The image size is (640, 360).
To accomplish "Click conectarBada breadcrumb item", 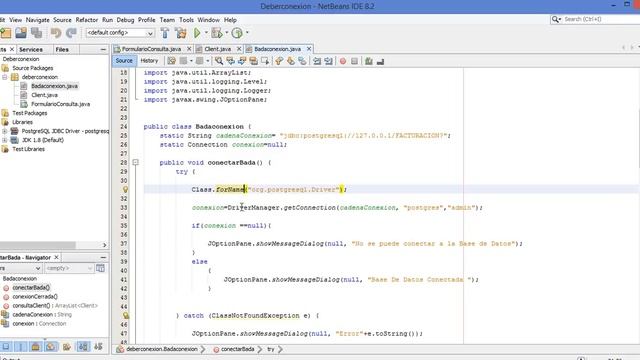I will (x=238, y=349).
